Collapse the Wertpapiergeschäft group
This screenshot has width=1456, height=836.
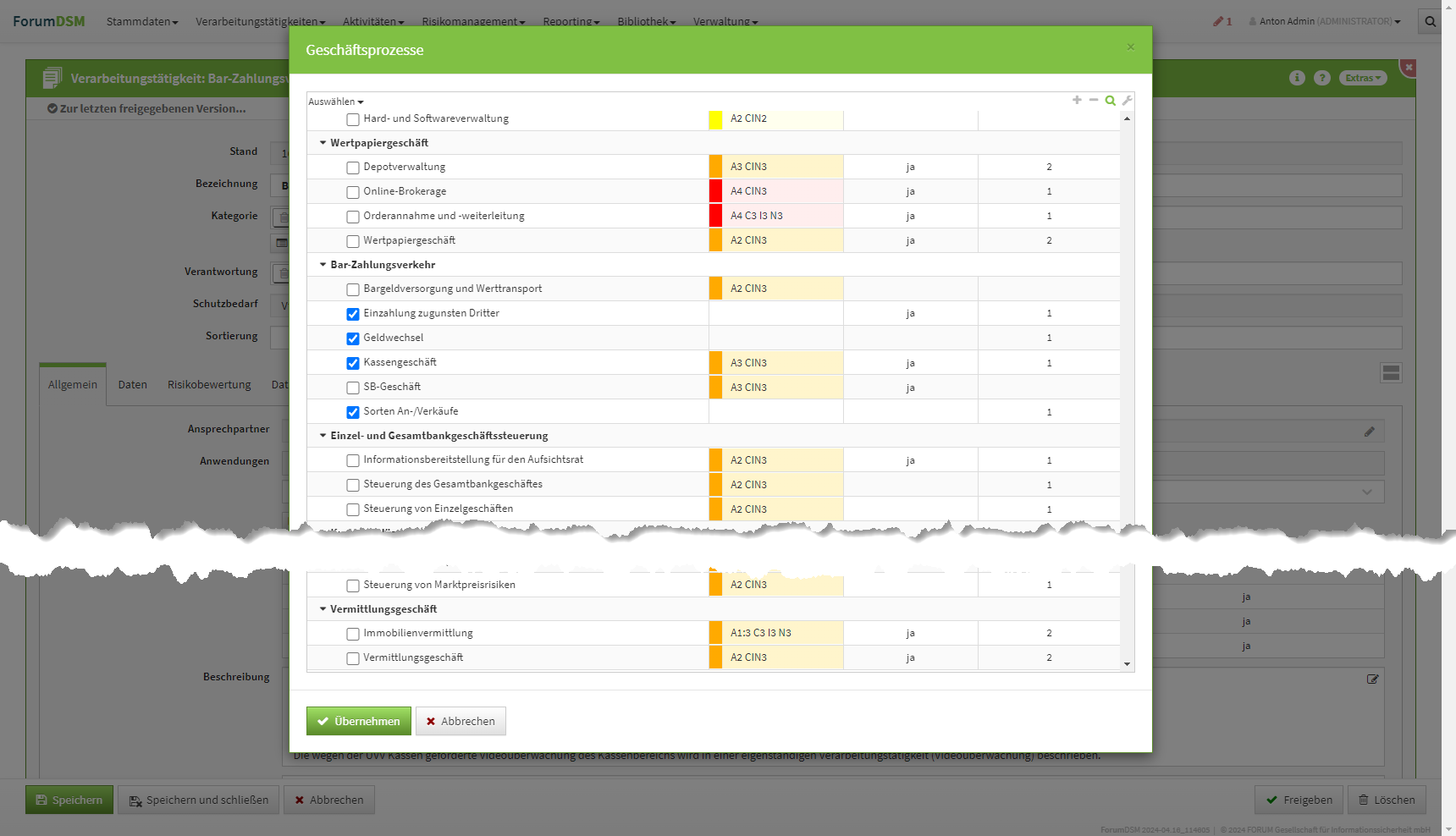click(x=323, y=143)
